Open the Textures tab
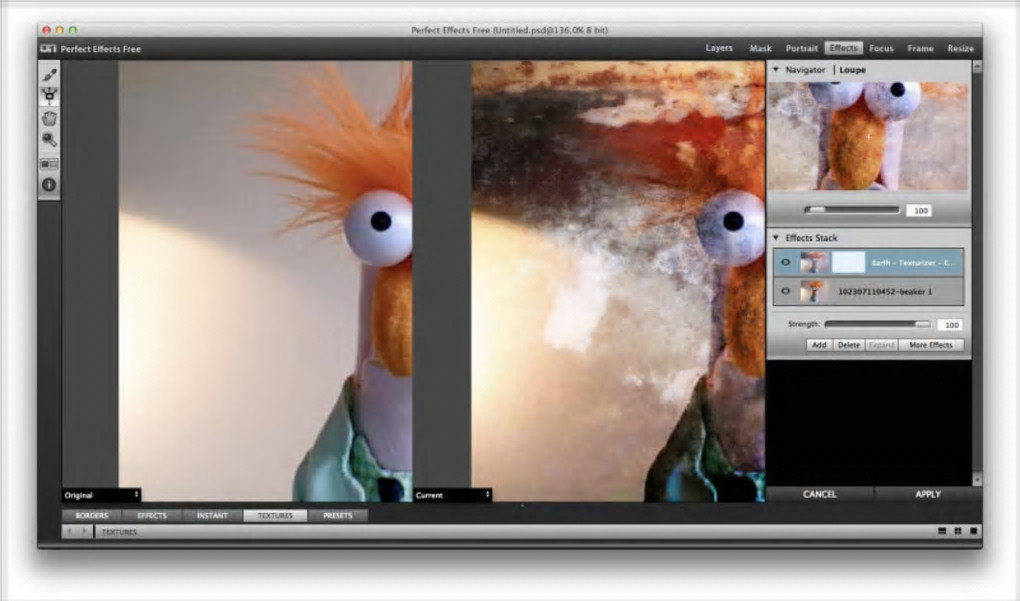This screenshot has width=1020, height=601. tap(275, 516)
